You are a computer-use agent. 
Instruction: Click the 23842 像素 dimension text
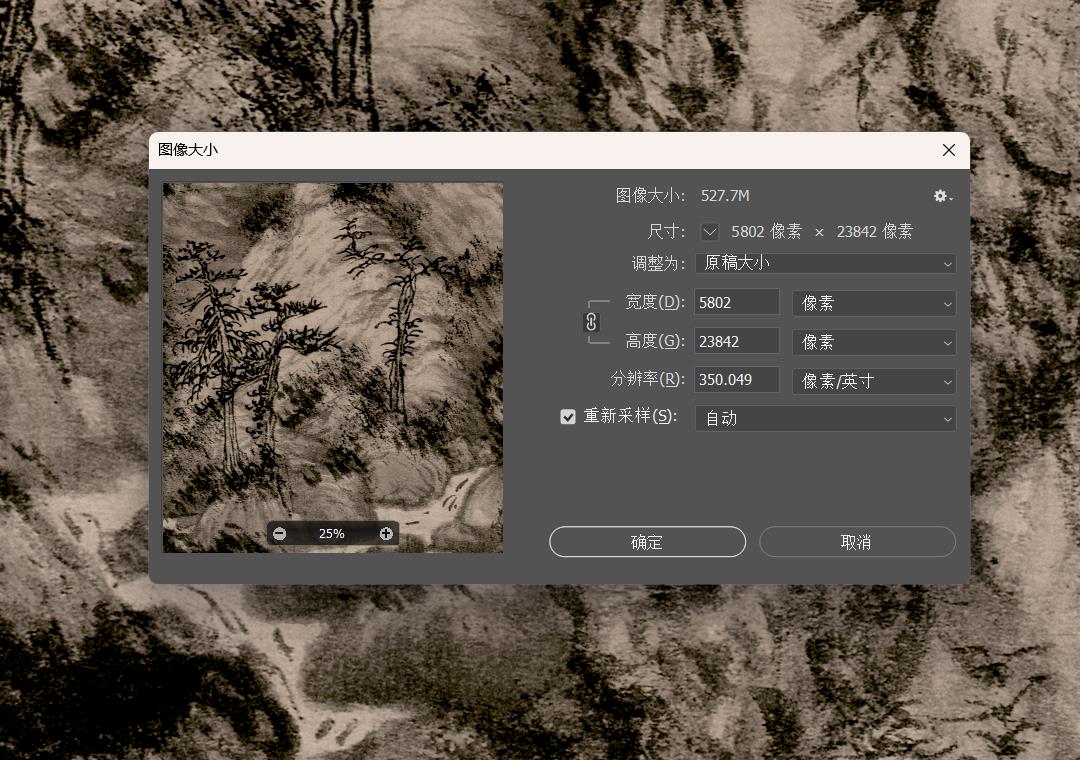click(874, 232)
